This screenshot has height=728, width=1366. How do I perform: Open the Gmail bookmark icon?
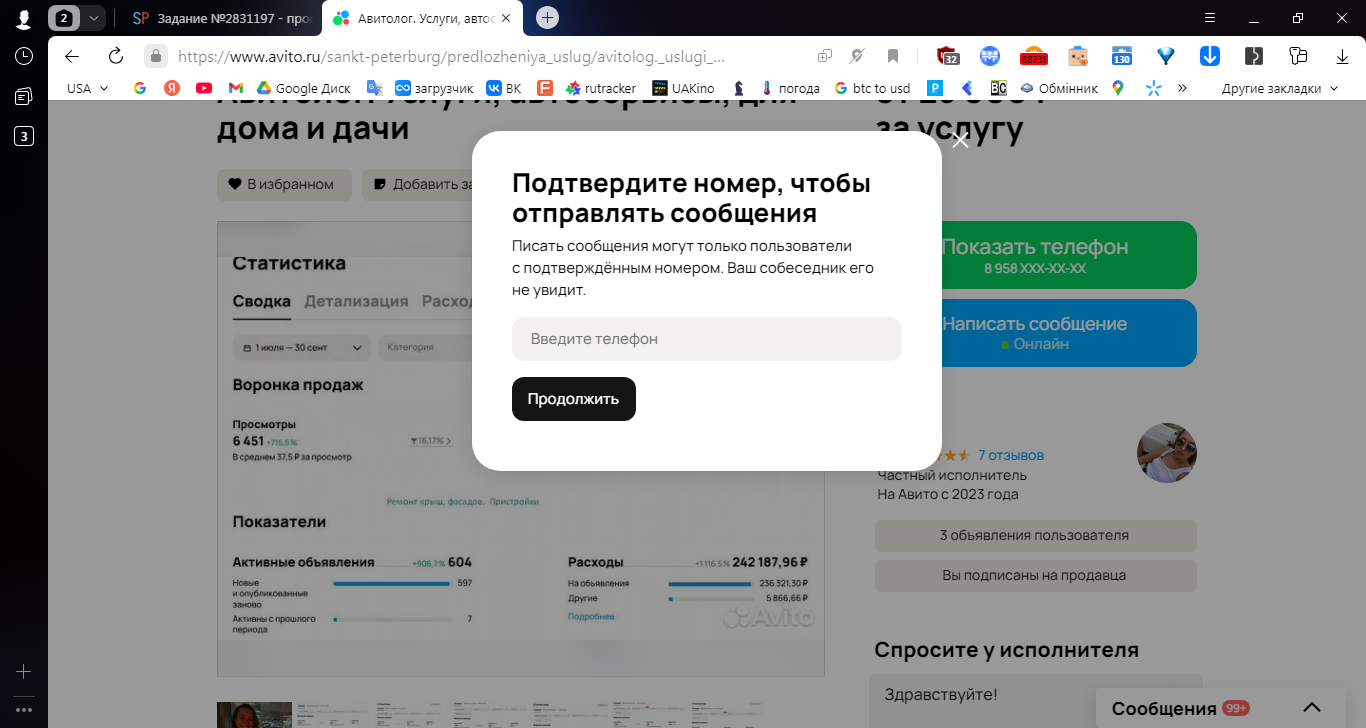tap(236, 88)
